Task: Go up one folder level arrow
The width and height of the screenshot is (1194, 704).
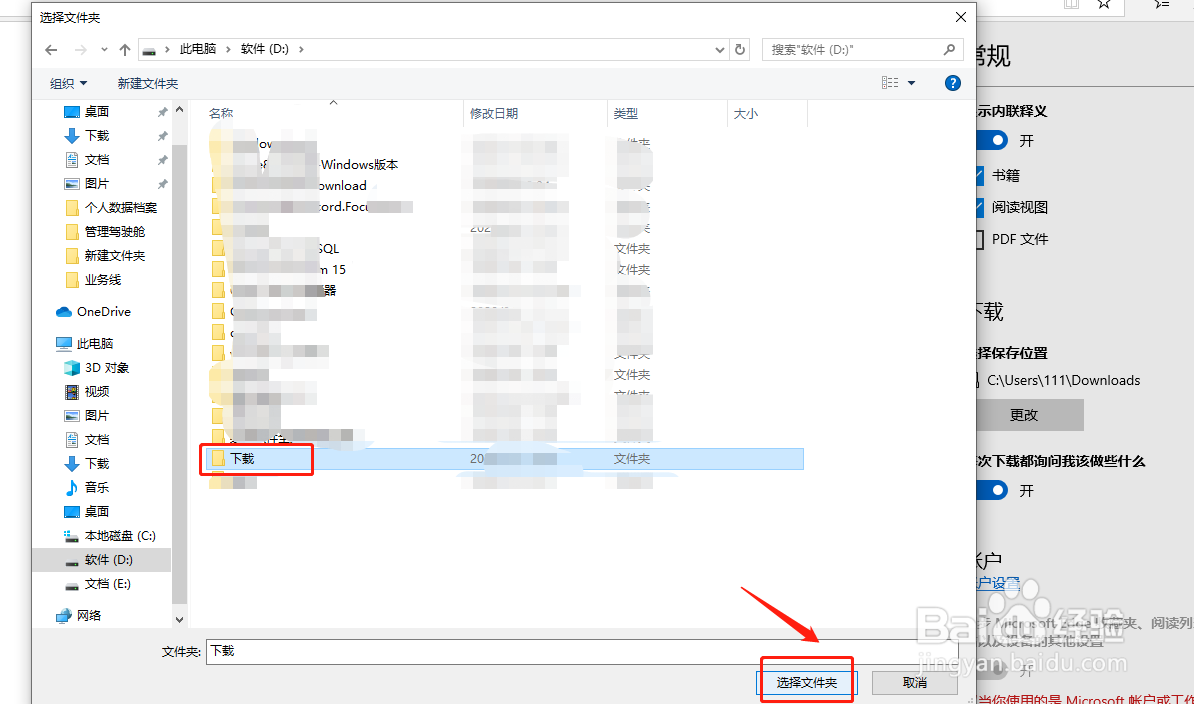Action: click(125, 49)
